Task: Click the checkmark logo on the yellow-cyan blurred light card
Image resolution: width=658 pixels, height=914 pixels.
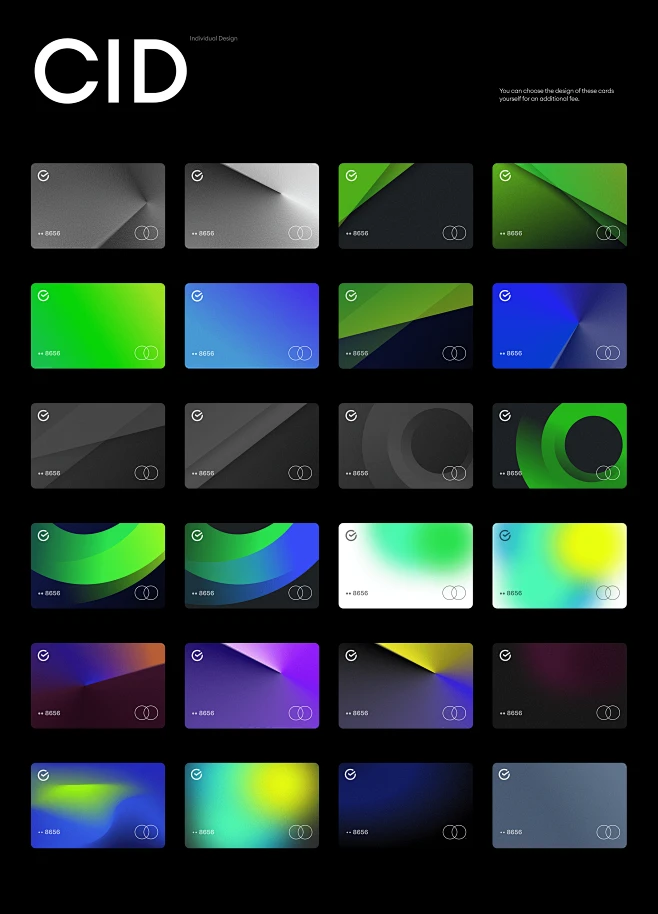Action: point(505,536)
